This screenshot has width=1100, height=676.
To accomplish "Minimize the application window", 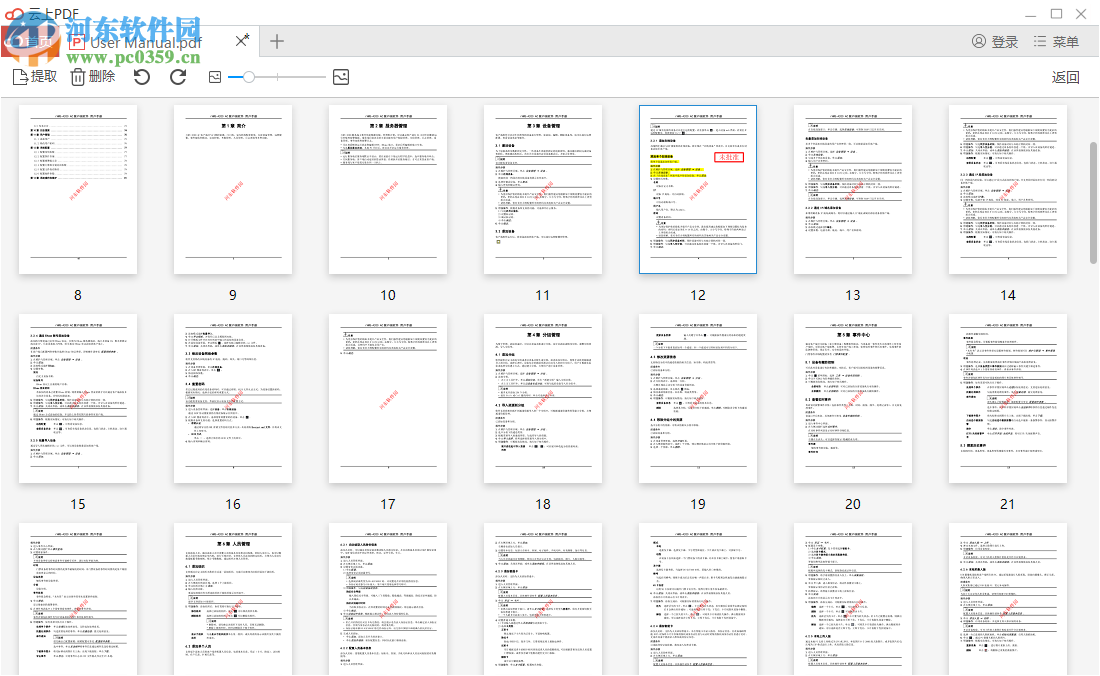I will tap(1031, 15).
